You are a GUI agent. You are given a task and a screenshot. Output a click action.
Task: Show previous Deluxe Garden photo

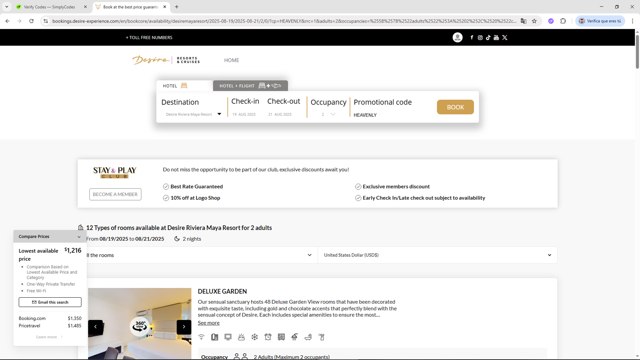coord(95,327)
